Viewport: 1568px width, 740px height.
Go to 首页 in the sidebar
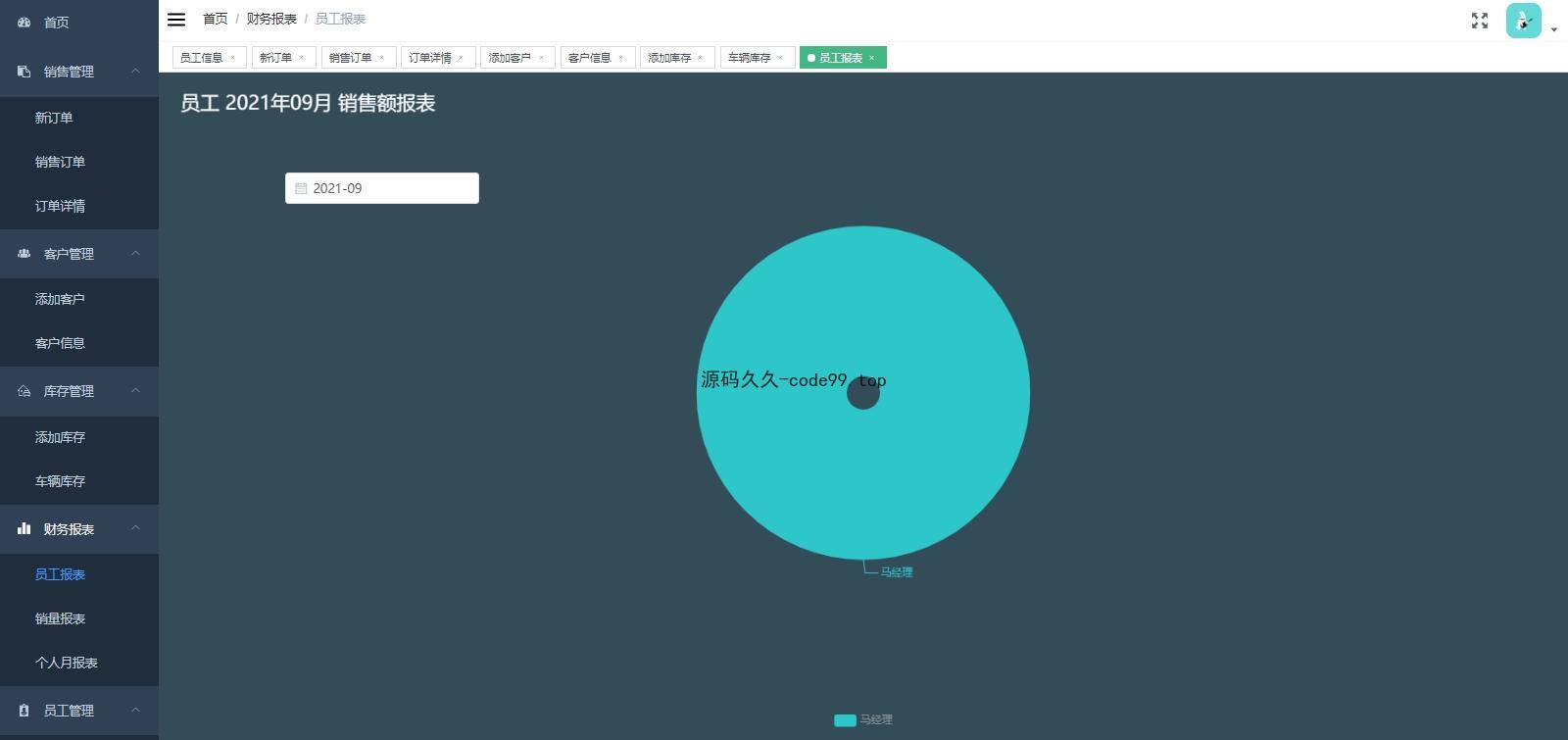coord(79,22)
